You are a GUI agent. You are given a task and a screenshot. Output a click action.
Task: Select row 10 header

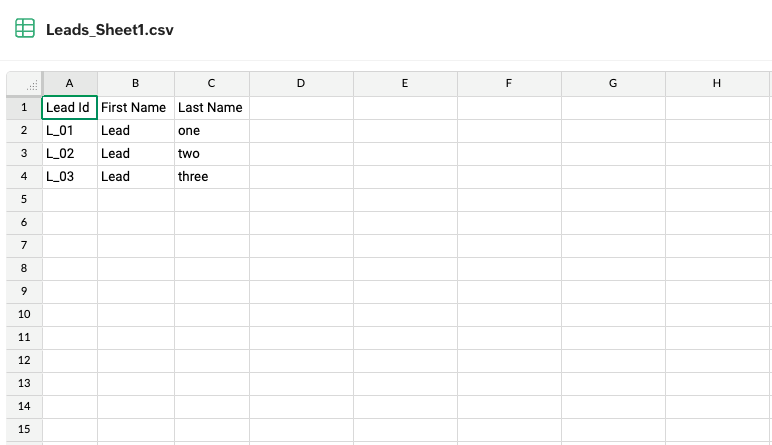[x=24, y=315]
